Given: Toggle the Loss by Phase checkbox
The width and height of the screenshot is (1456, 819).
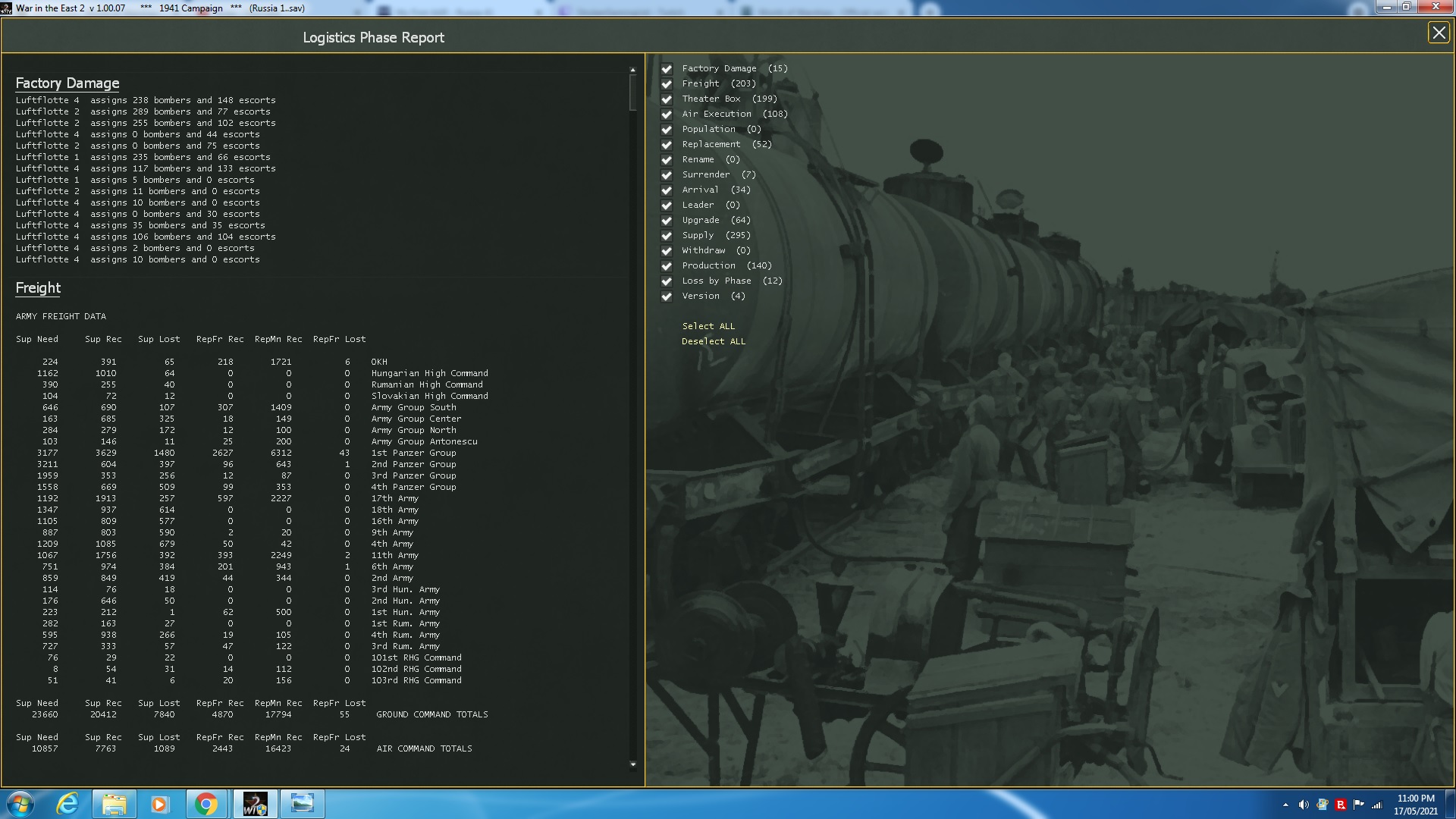Looking at the screenshot, I should click(x=667, y=281).
